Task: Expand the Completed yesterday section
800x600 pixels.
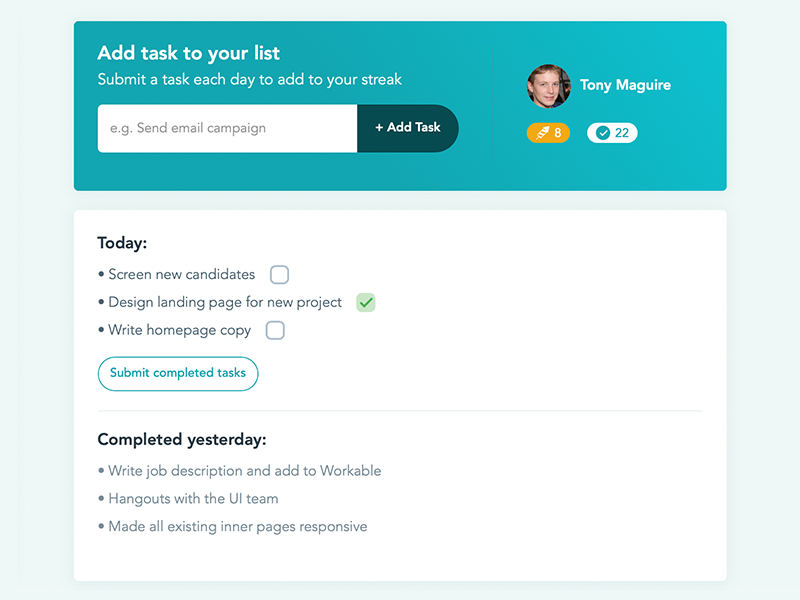Action: tap(181, 439)
